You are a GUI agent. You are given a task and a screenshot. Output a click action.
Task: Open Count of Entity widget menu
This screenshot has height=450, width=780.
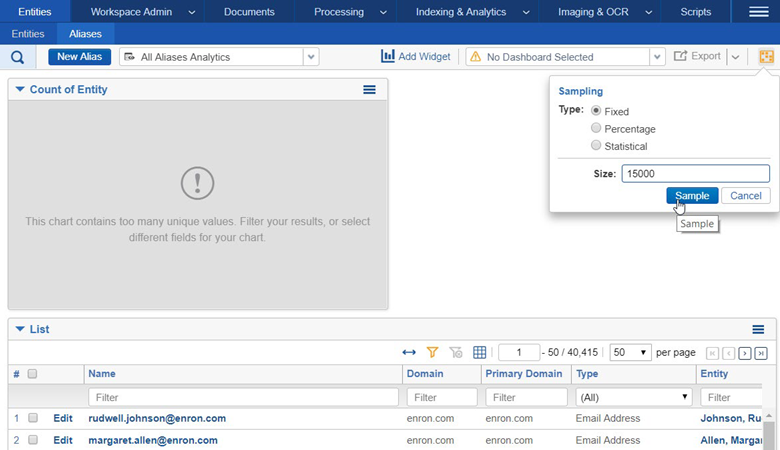(x=369, y=90)
